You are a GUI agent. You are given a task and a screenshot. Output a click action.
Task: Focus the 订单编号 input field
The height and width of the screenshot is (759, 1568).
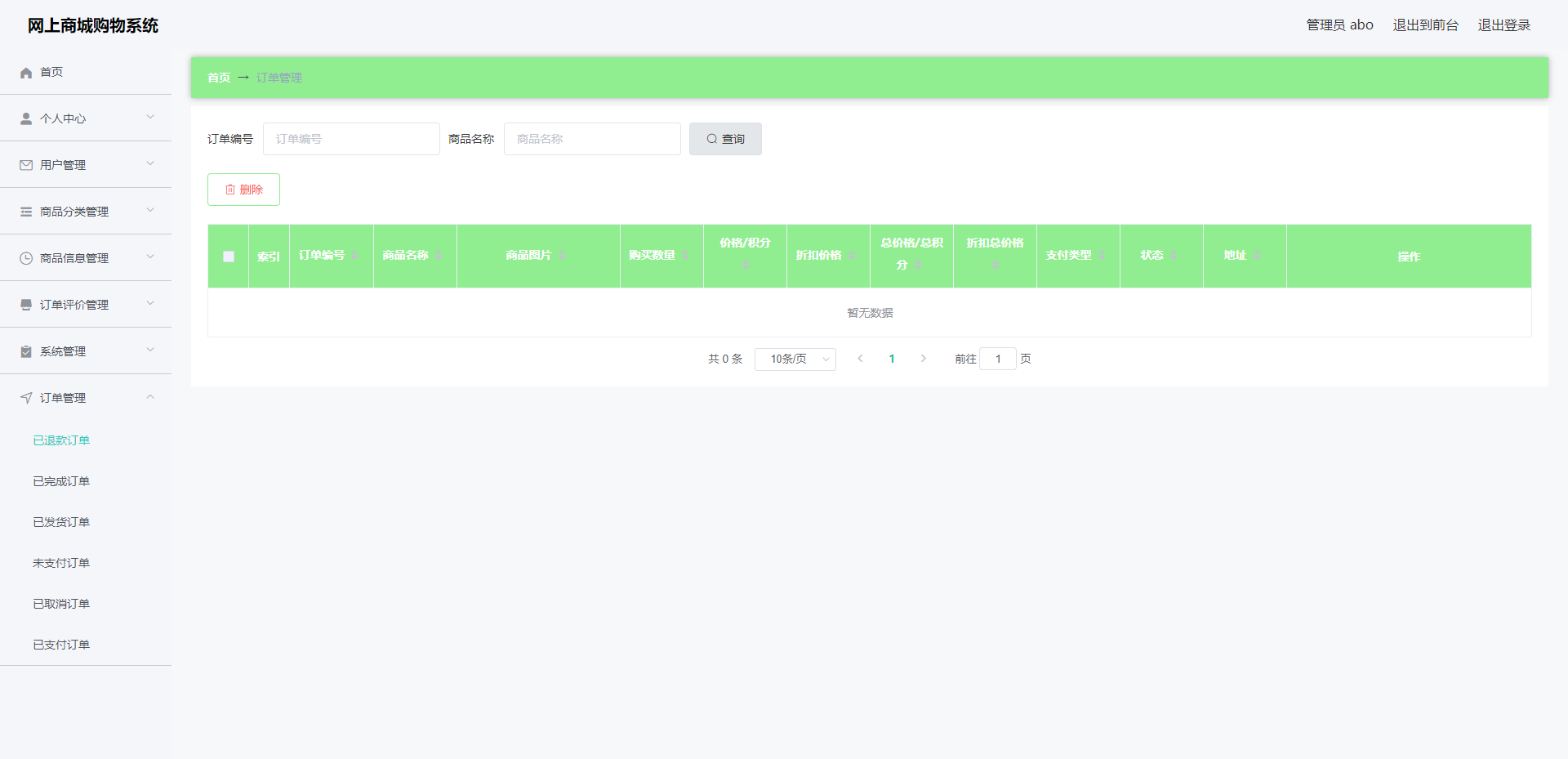(x=351, y=139)
